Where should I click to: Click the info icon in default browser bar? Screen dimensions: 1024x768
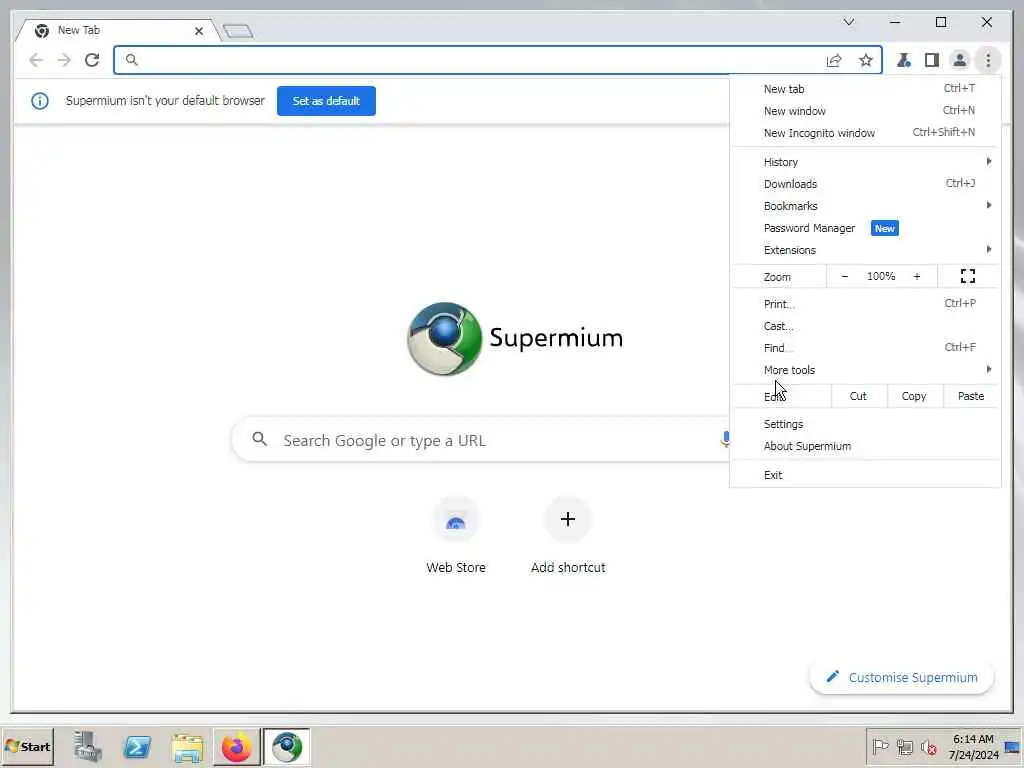point(40,101)
